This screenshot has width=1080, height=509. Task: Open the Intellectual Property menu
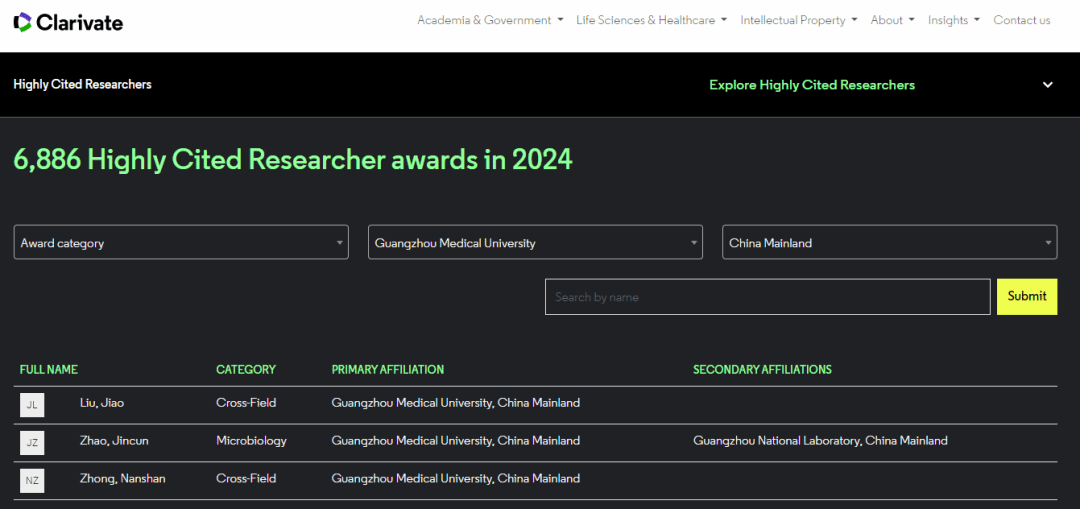click(x=798, y=20)
